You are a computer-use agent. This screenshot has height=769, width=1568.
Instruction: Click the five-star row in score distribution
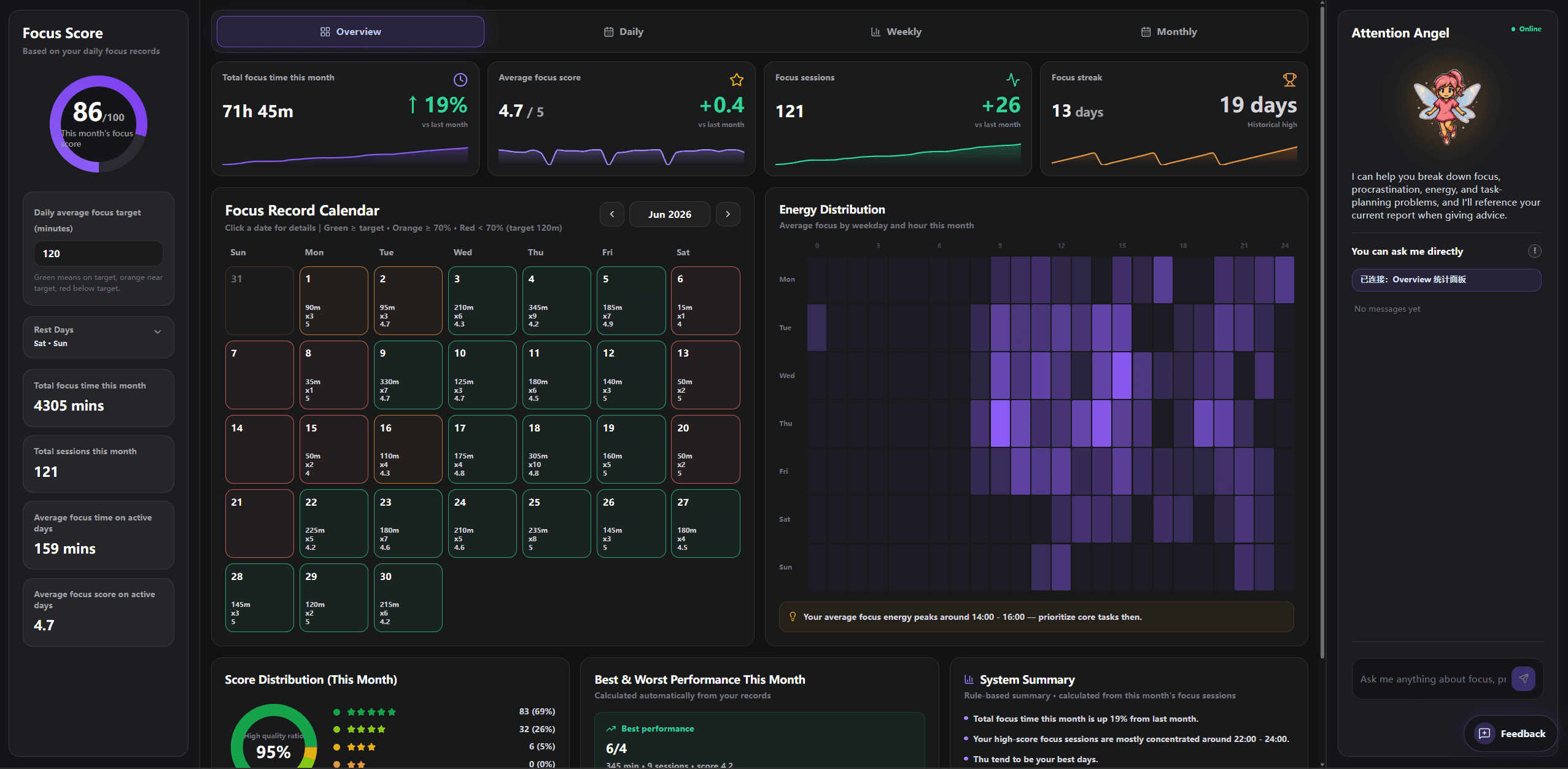coord(444,712)
